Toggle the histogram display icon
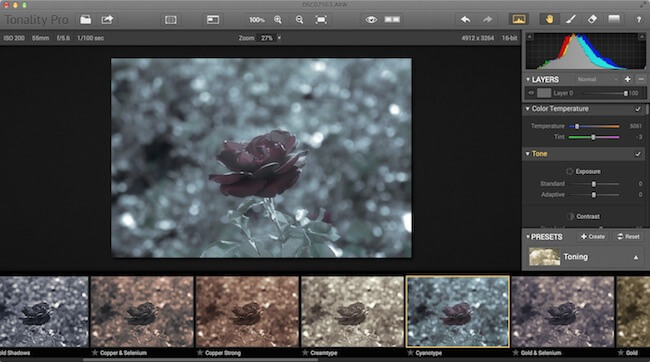This screenshot has width=650, height=362. [x=519, y=19]
